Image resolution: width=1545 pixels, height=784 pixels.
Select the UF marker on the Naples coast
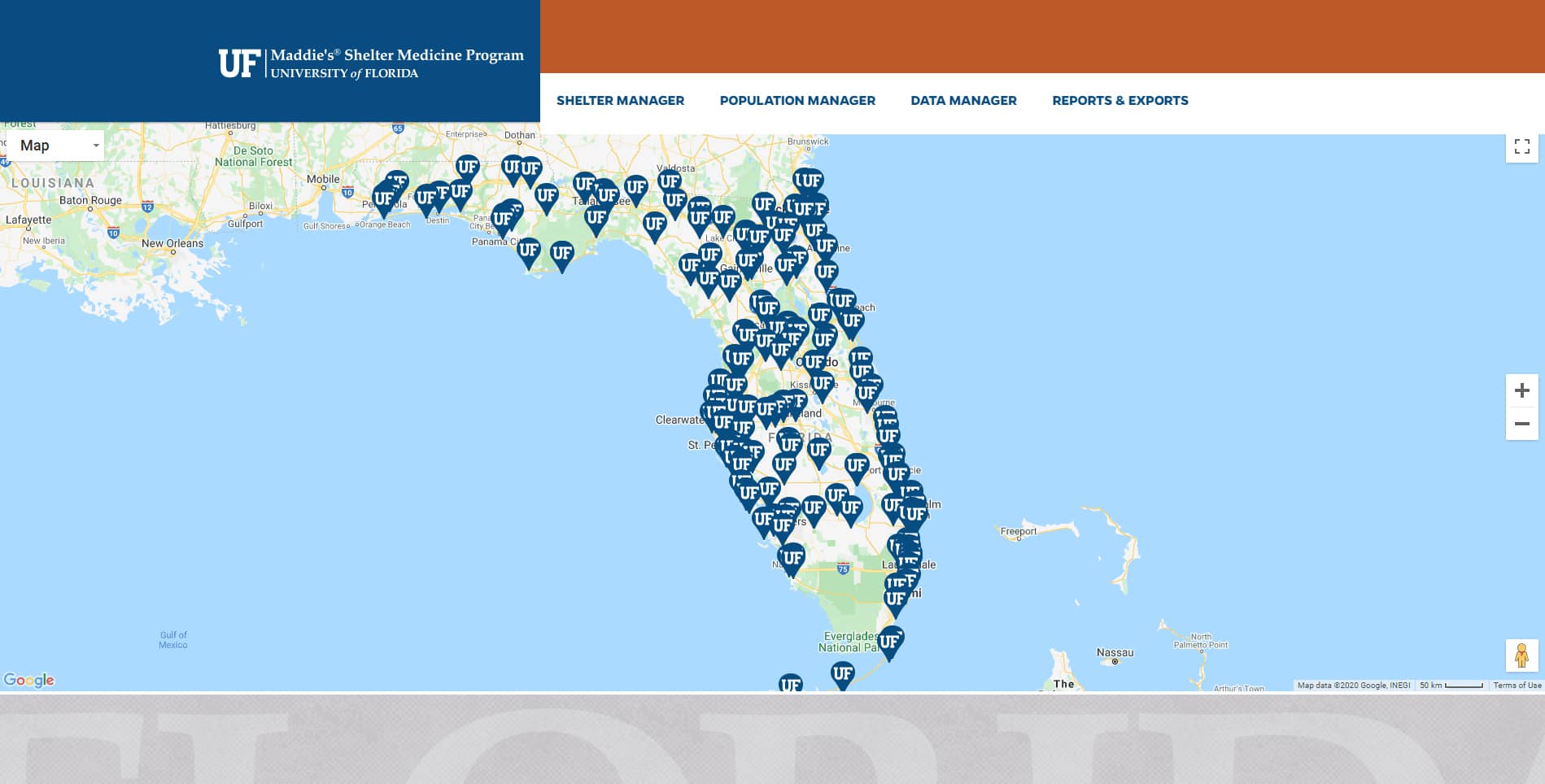792,560
